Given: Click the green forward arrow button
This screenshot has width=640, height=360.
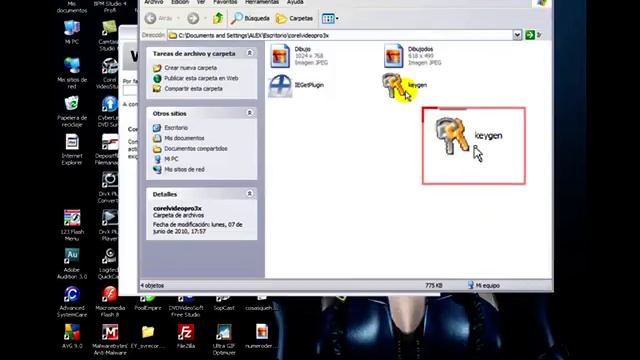Looking at the screenshot, I should pos(193,18).
